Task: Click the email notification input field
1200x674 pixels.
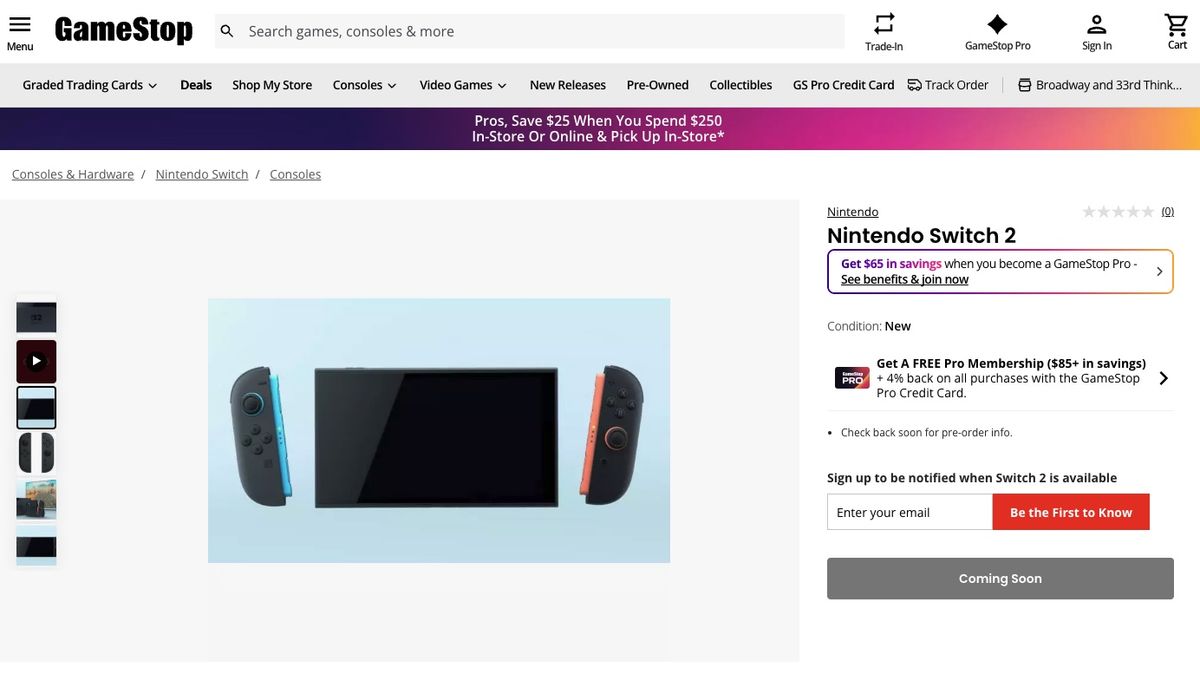Action: coord(908,511)
